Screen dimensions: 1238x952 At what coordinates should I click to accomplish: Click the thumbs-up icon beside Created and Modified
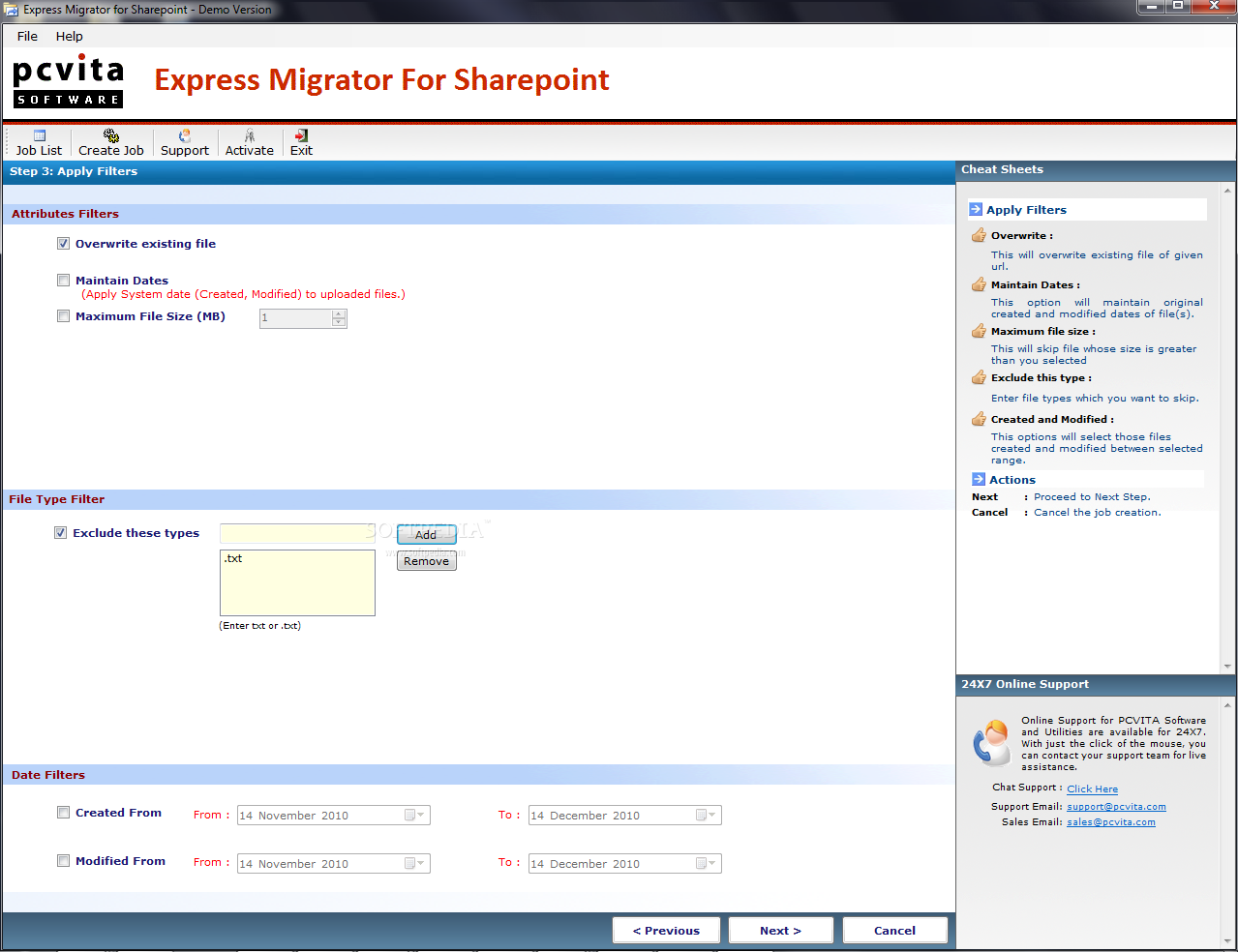pos(979,419)
